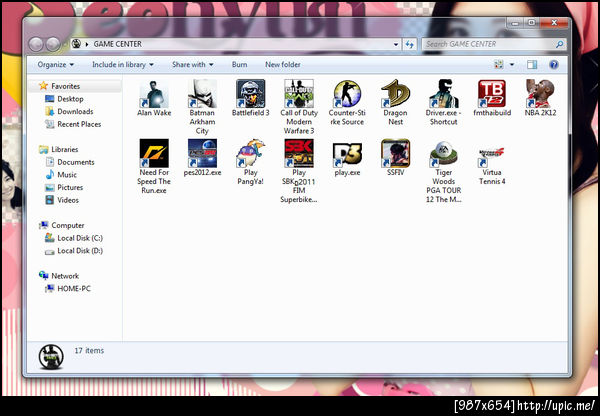Click the Refresh button beside address bar
Screen dimensions: 600x416
410,44
